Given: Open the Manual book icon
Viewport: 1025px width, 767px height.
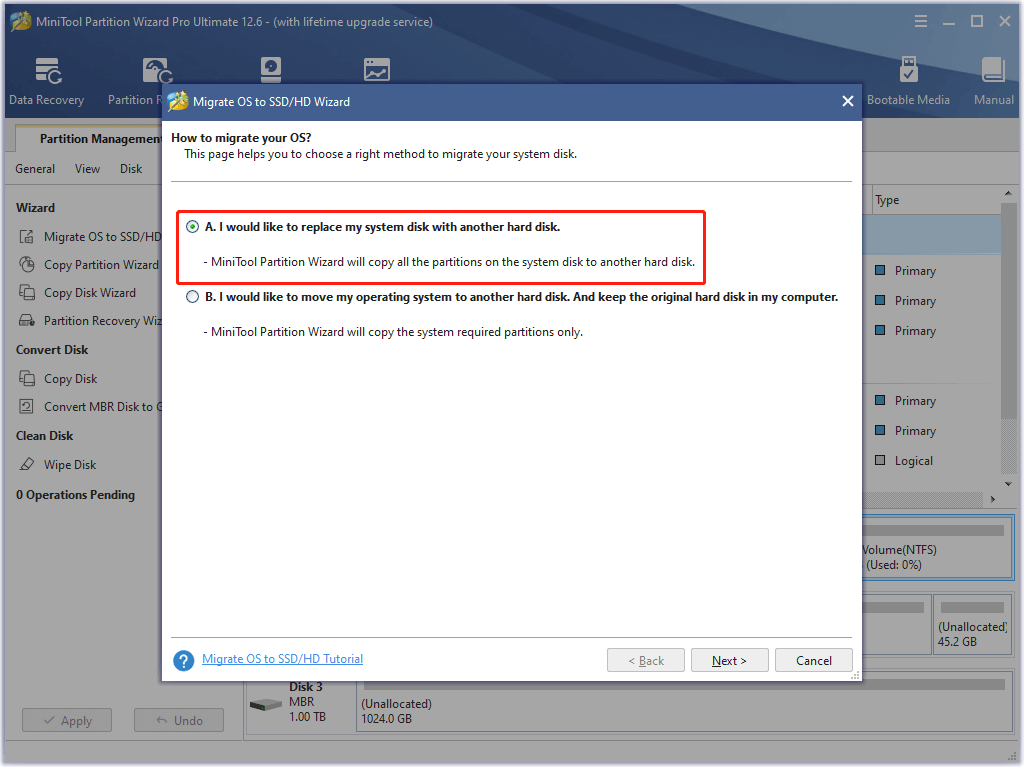Looking at the screenshot, I should coord(993,70).
